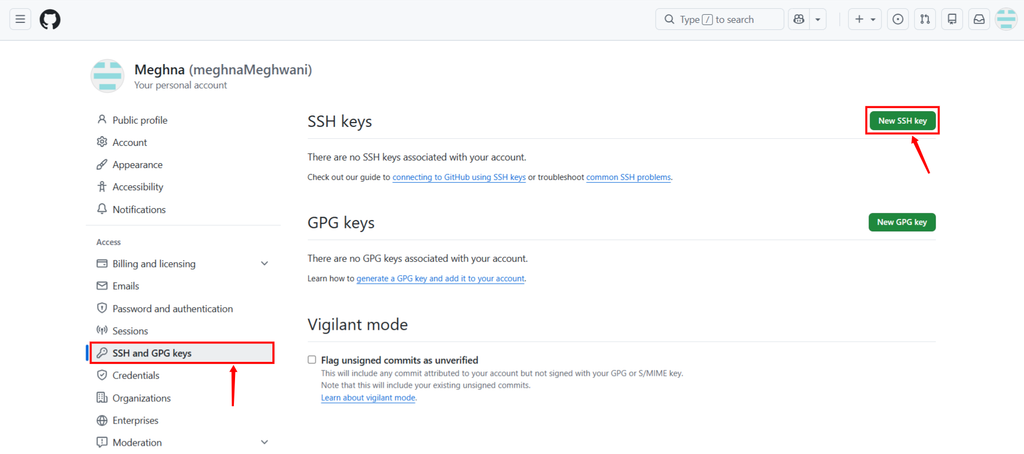Click the New GPG key button

coord(902,222)
